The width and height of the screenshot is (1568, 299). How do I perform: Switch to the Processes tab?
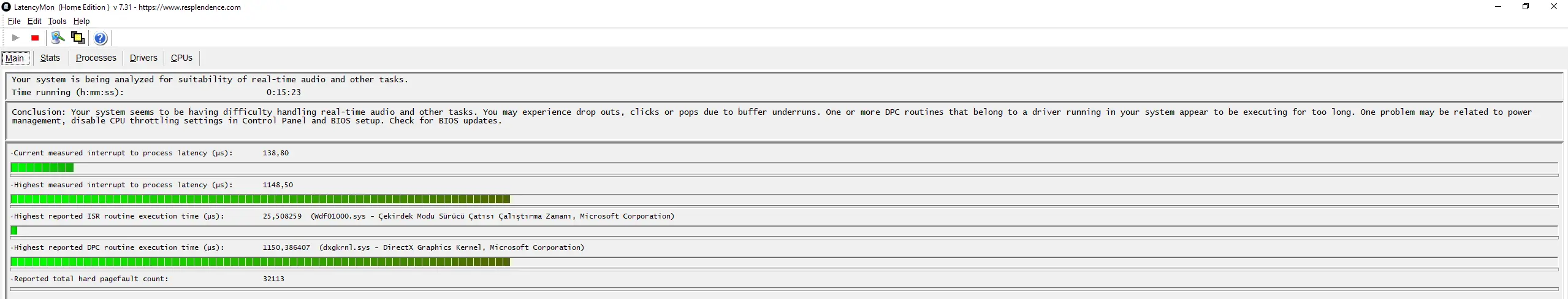(96, 58)
